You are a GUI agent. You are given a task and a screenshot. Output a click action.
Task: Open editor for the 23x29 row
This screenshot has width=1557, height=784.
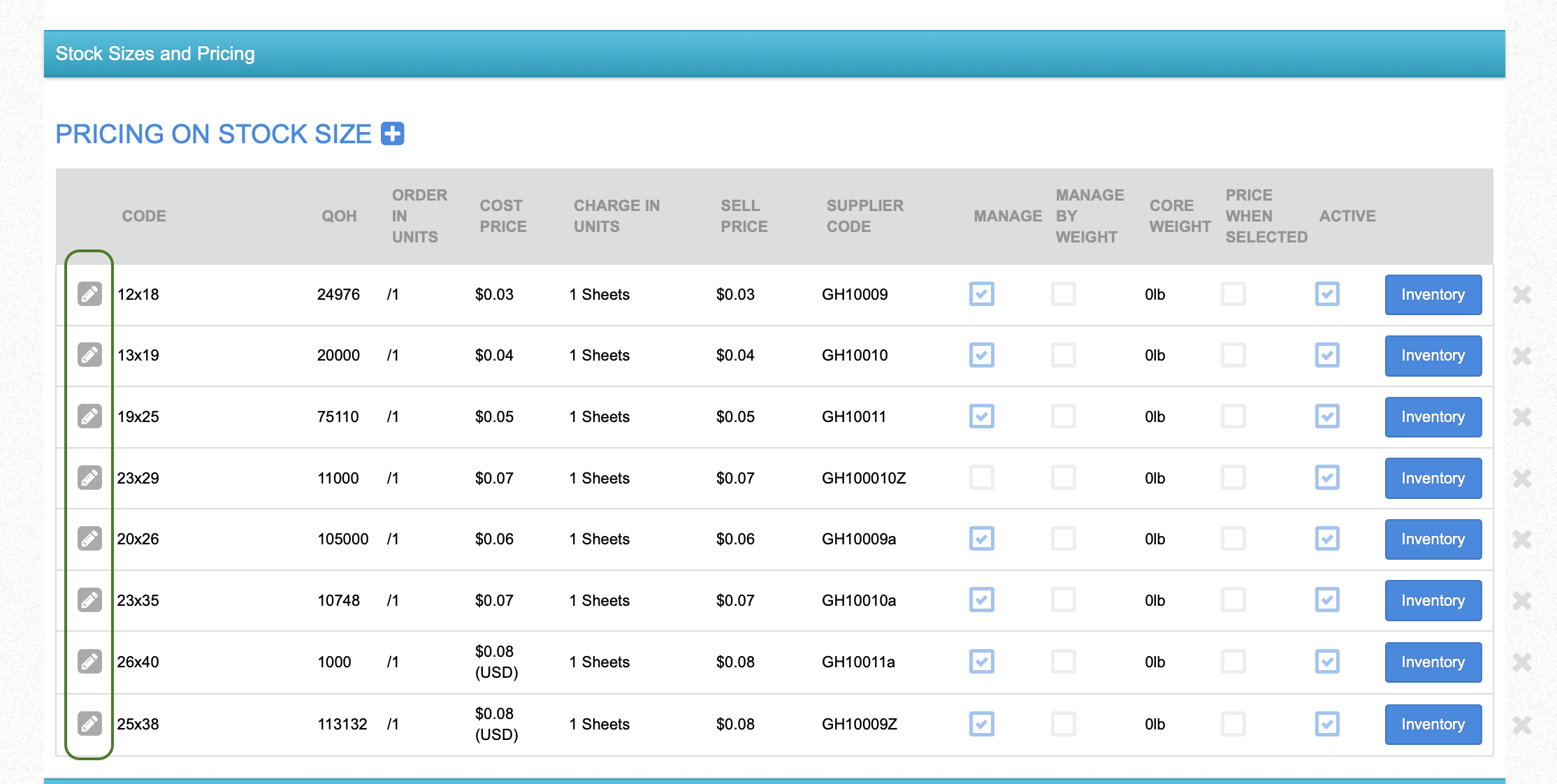pyautogui.click(x=89, y=478)
